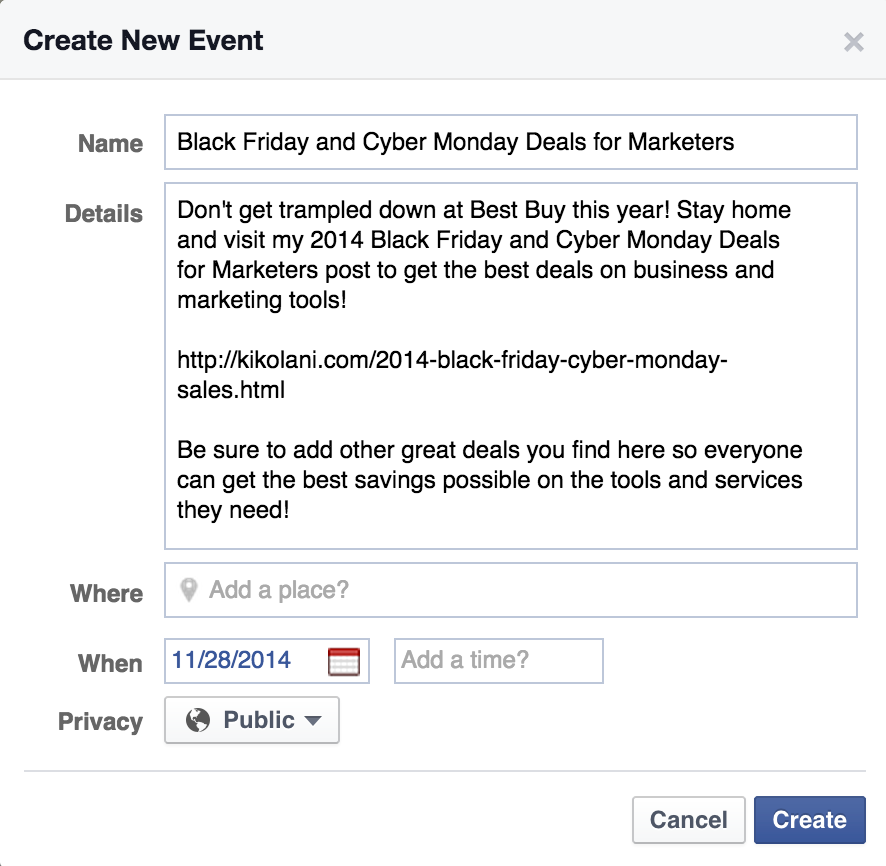886x866 pixels.
Task: Click the location pin icon in Where field
Action: [191, 590]
